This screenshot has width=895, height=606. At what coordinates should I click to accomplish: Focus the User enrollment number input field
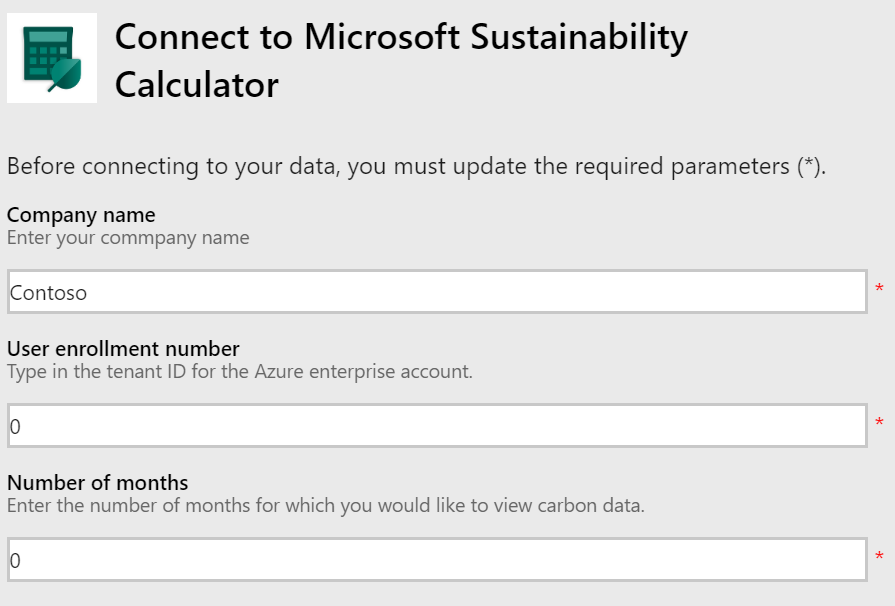pos(437,426)
